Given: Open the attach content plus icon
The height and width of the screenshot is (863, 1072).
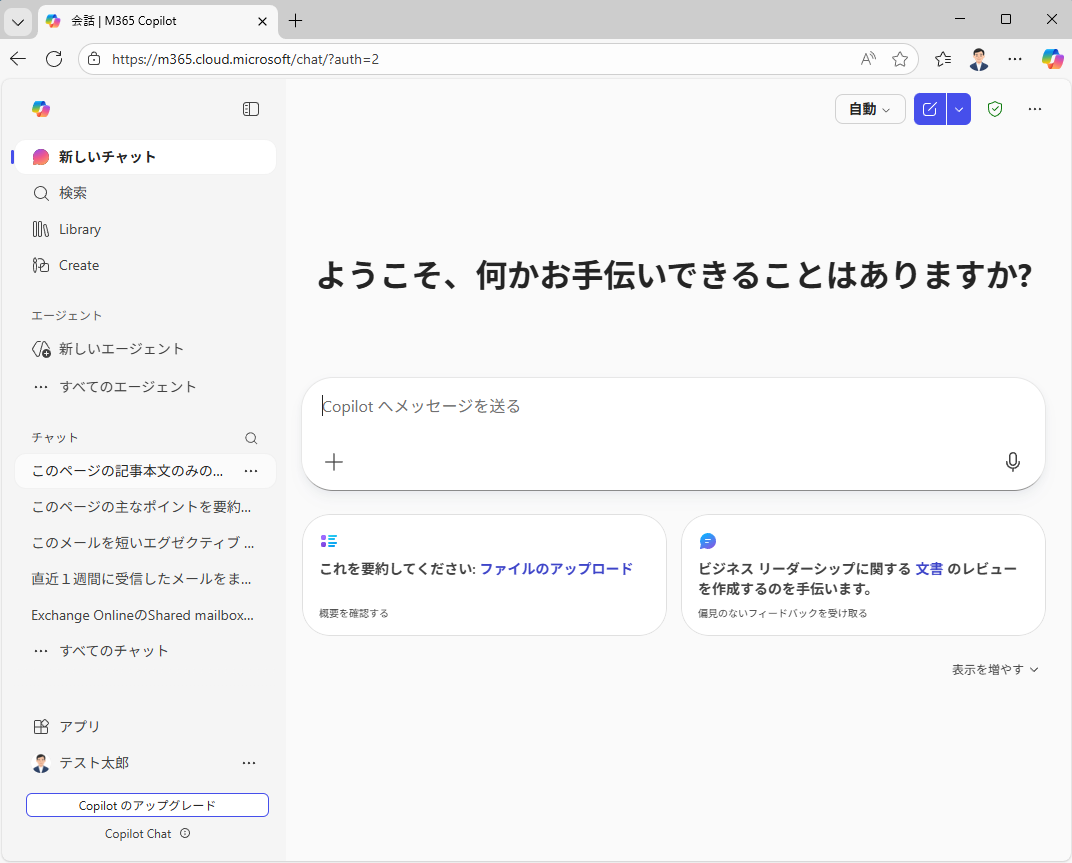Looking at the screenshot, I should click(334, 462).
